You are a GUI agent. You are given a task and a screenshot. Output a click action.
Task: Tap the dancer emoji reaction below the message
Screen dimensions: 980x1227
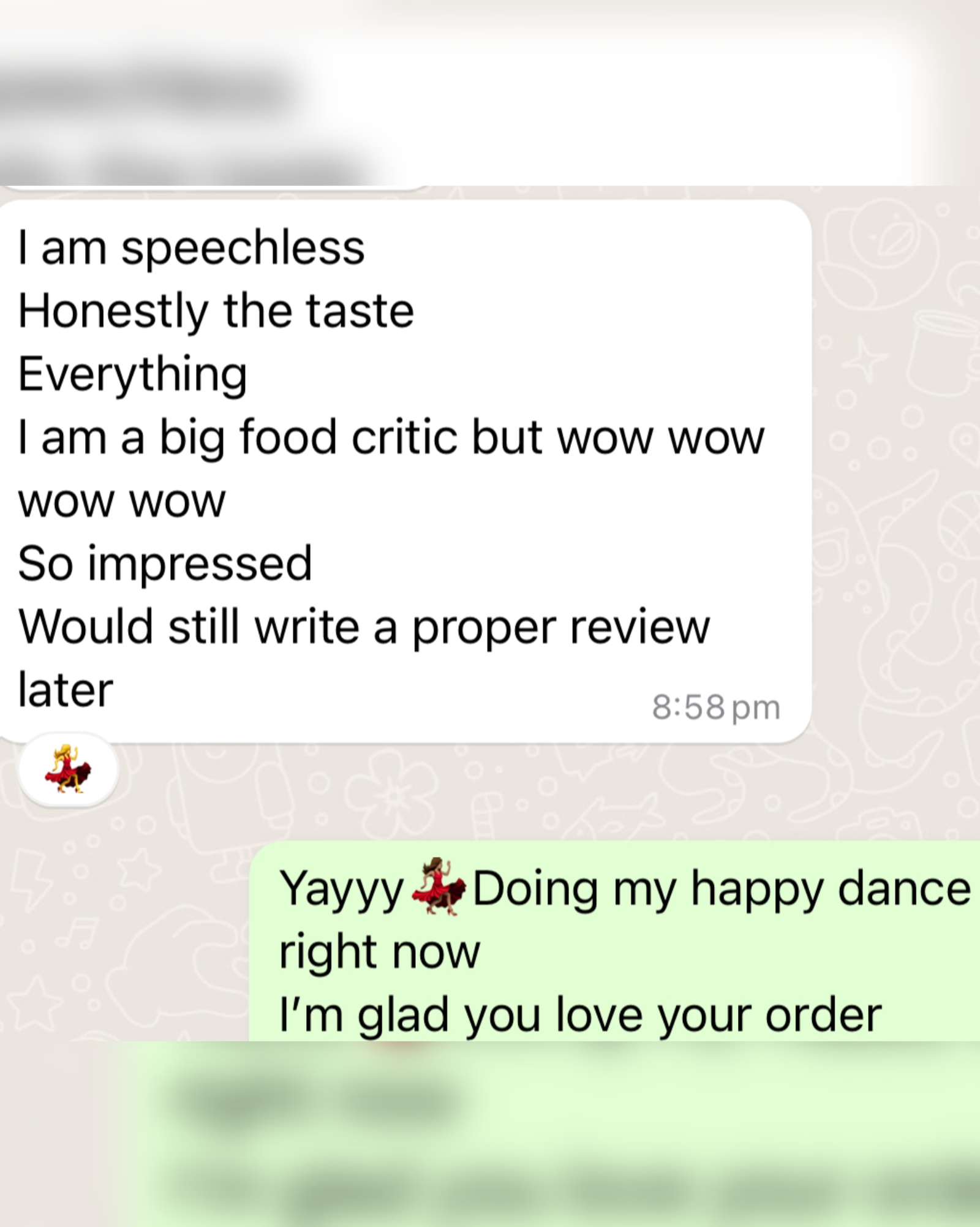(x=68, y=769)
